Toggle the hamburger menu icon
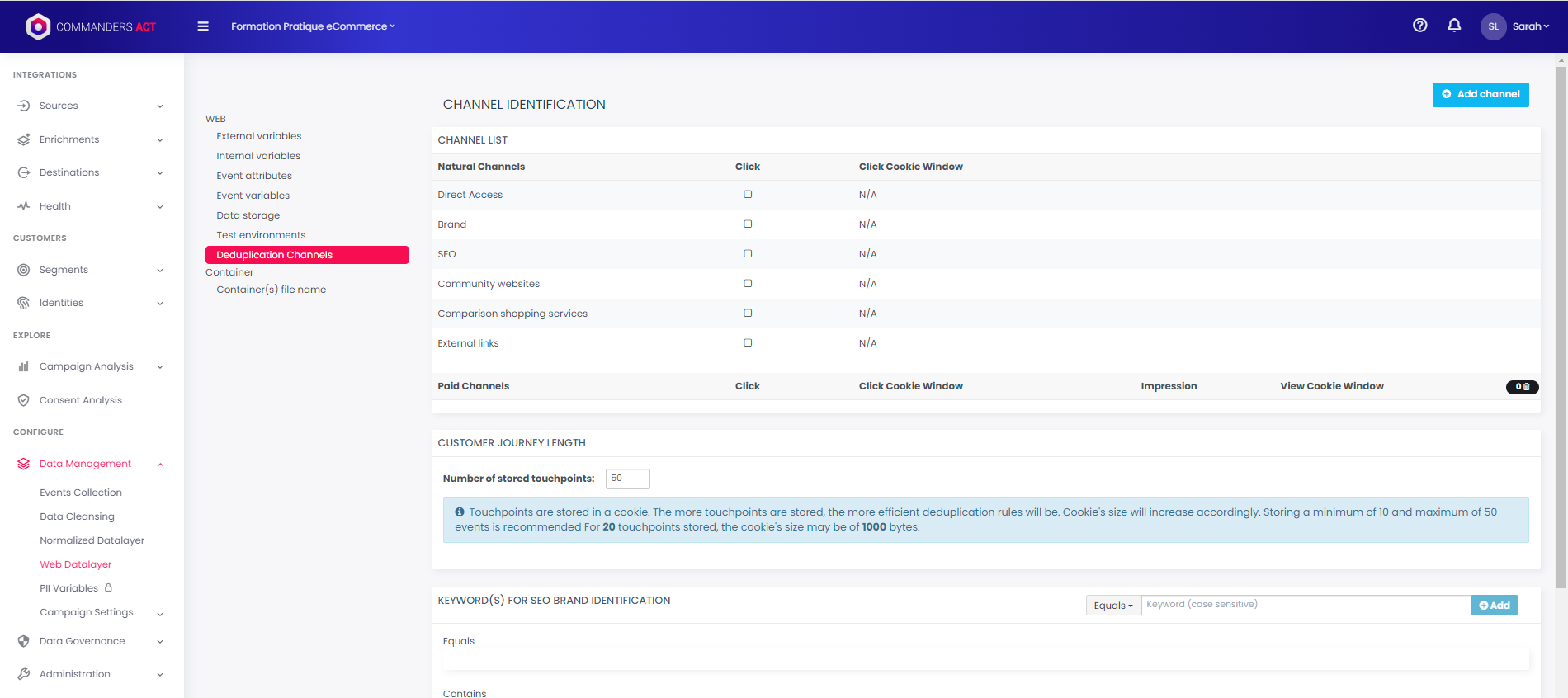This screenshot has height=698, width=1568. click(203, 26)
